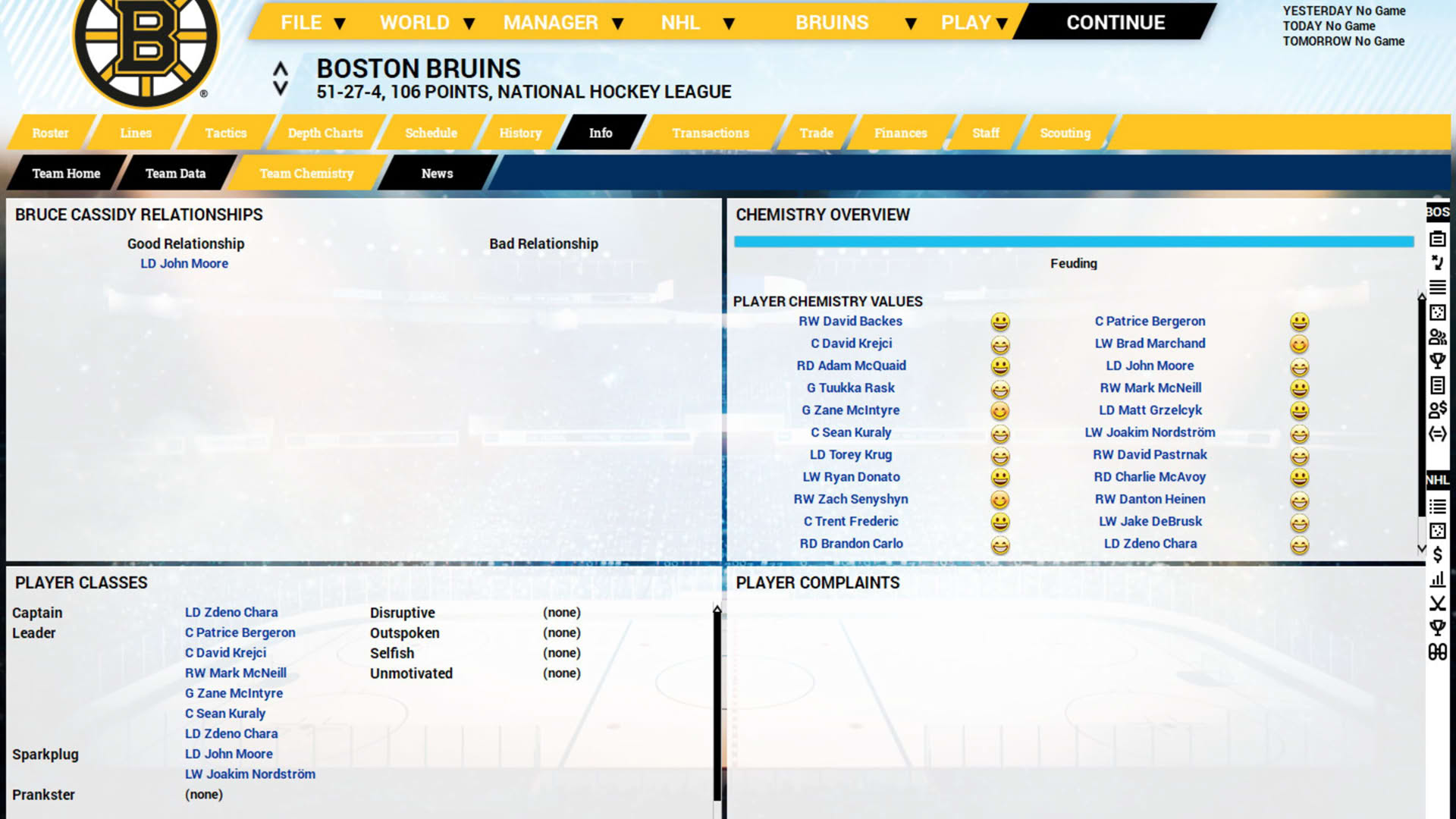Go to the Depth Charts tab
Image resolution: width=1456 pixels, height=819 pixels.
[325, 133]
